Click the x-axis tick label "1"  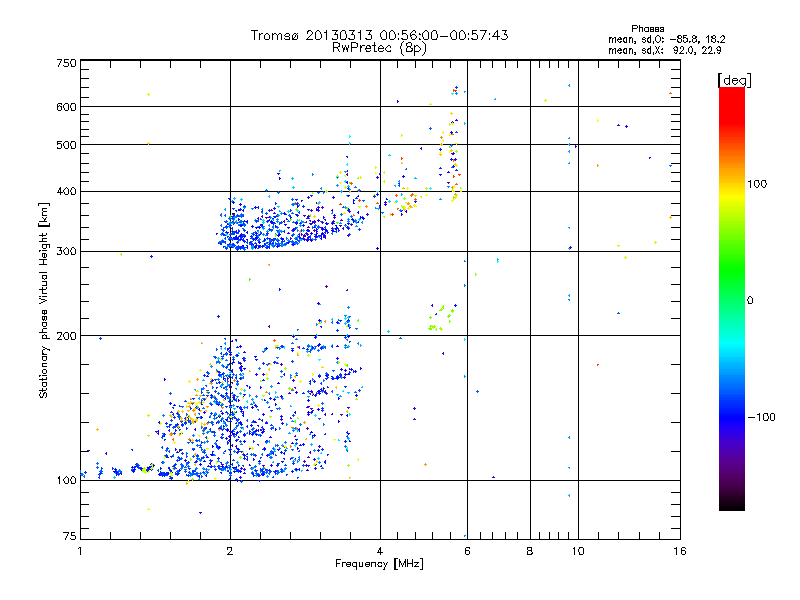click(x=80, y=551)
